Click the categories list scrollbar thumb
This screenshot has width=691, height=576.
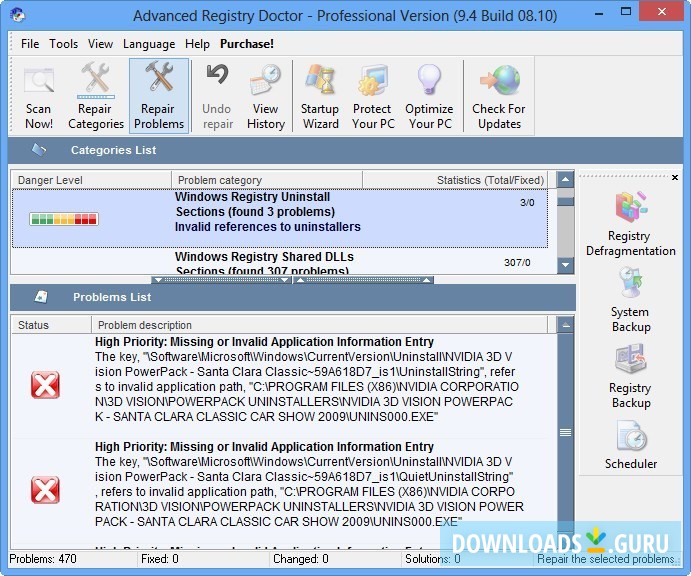pos(565,201)
